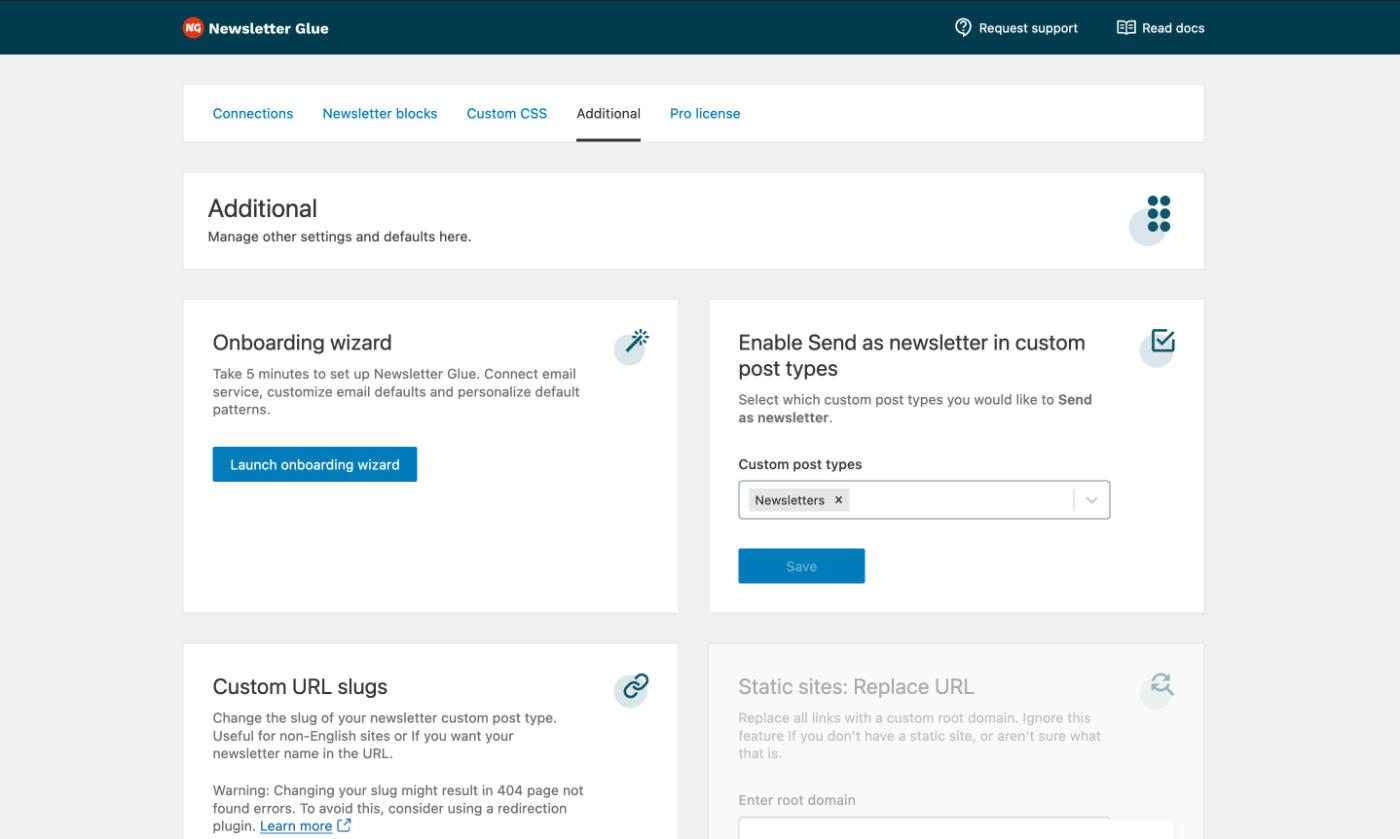Viewport: 1400px width, 839px height.
Task: Remove the Newsletters tag with its x
Action: pyautogui.click(x=838, y=500)
